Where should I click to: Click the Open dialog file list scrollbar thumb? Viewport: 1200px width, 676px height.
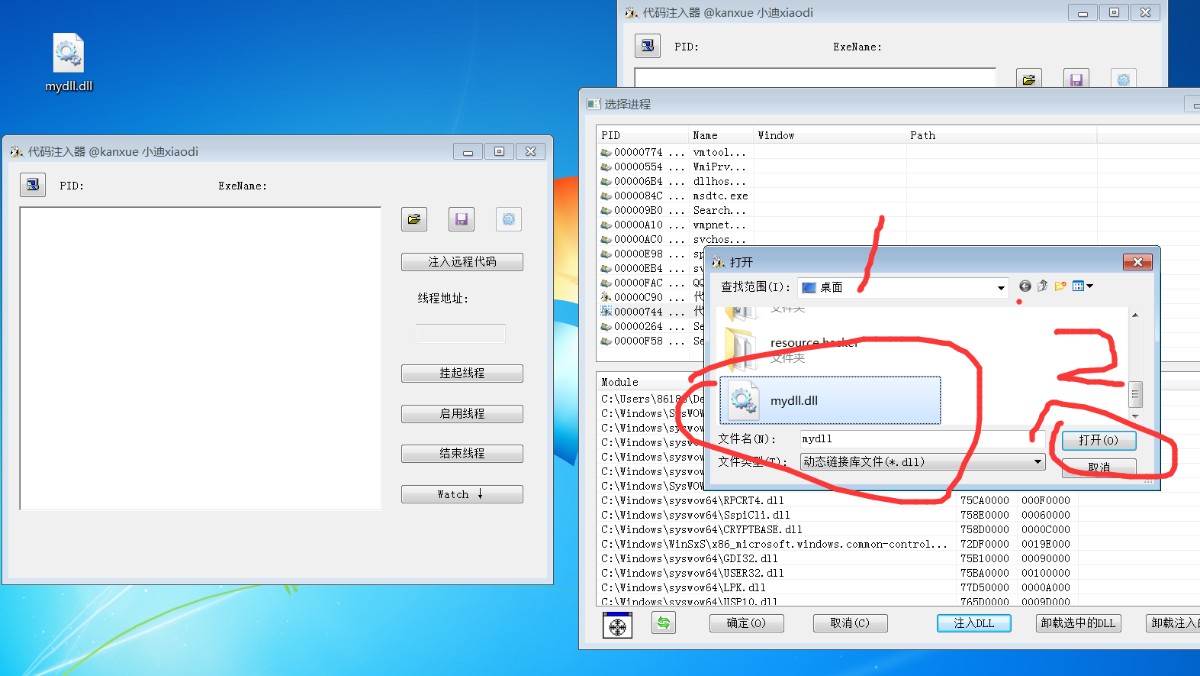click(x=1135, y=394)
